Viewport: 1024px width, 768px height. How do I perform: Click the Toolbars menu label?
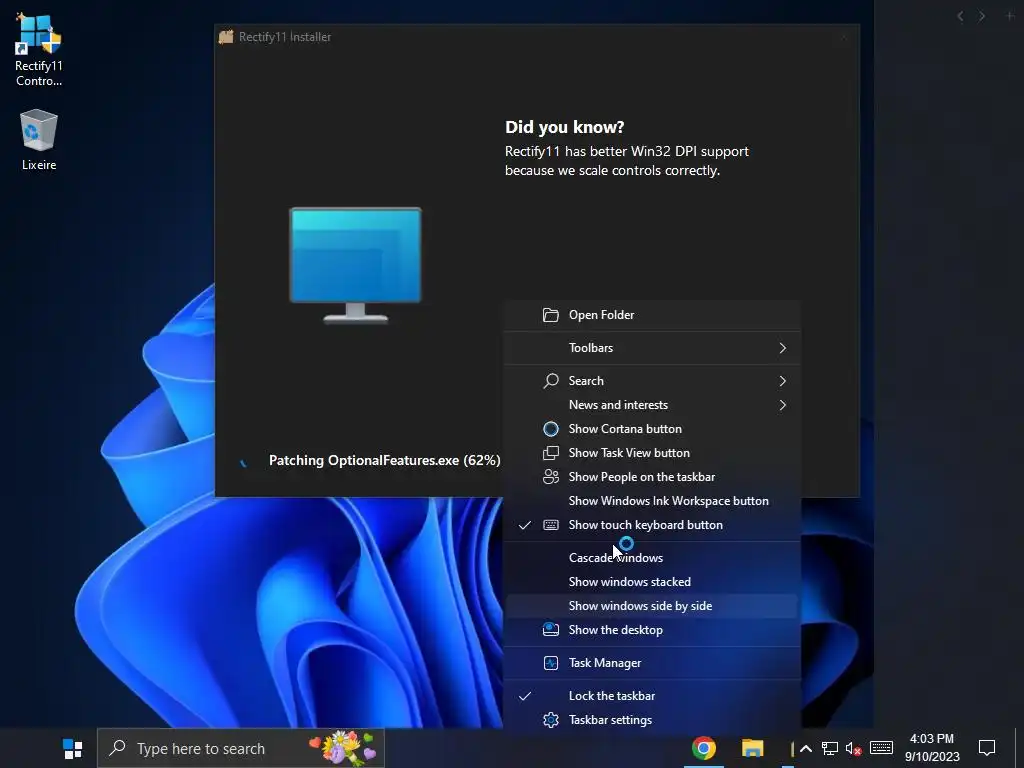[591, 348]
